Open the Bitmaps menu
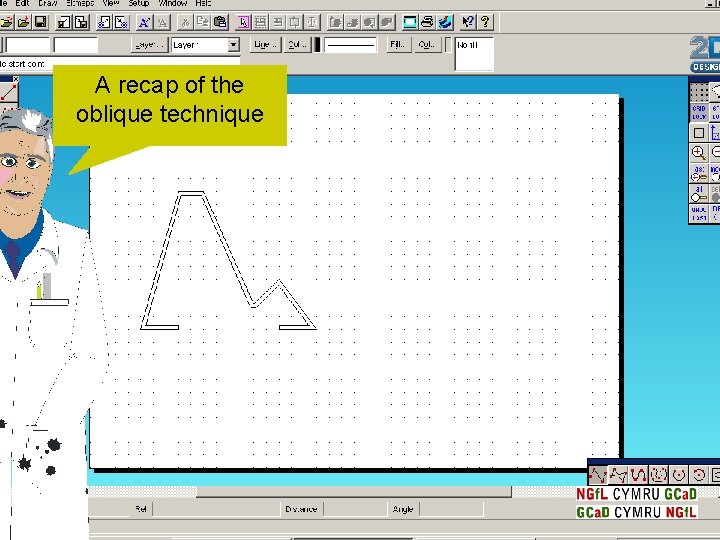 click(x=80, y=3)
